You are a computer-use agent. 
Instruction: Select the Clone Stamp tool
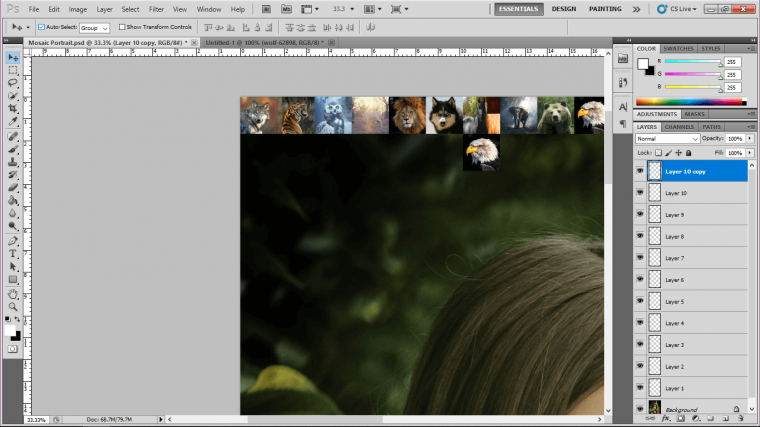point(13,162)
